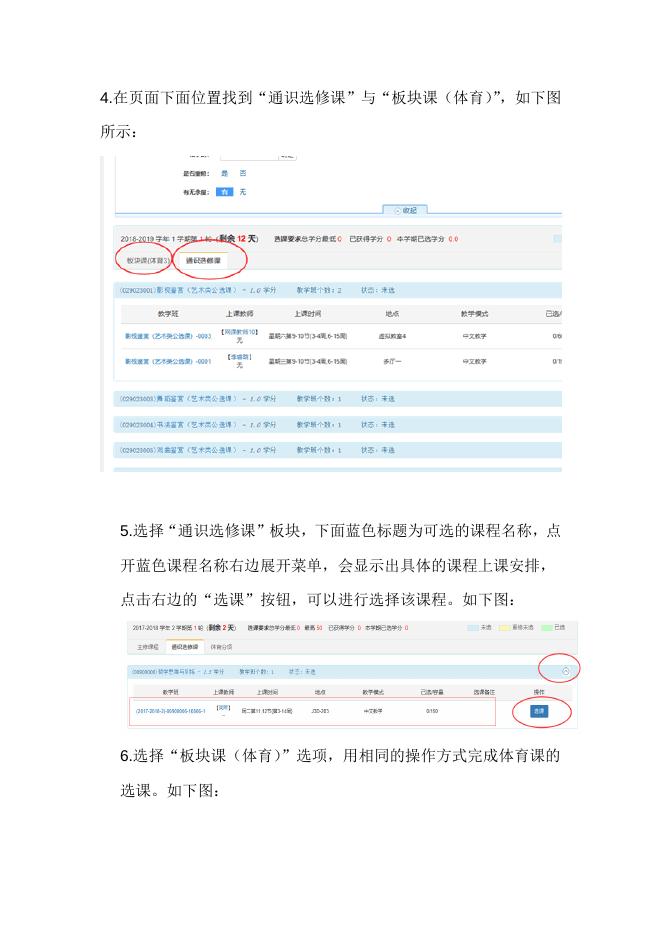Image resolution: width=662 pixels, height=936 pixels.
Task: Click the 未选 legend color swatch
Action: pos(473,628)
